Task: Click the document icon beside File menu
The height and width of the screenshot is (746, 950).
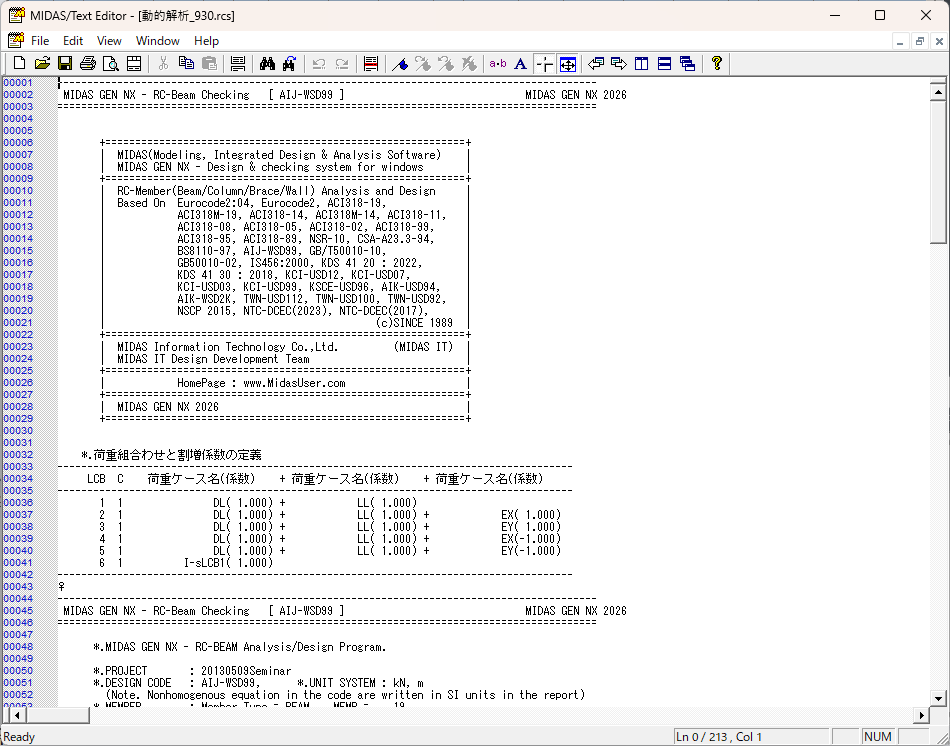Action: click(16, 41)
